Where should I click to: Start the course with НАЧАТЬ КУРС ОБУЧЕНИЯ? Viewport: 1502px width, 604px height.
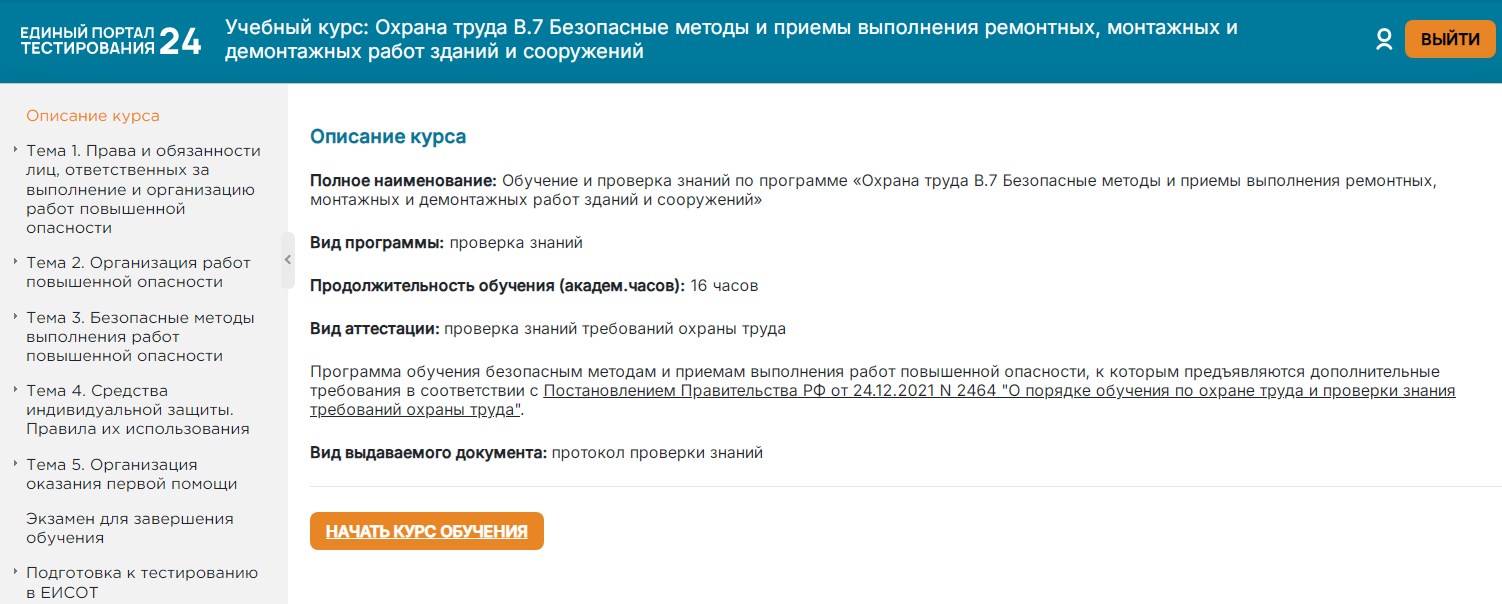pyautogui.click(x=426, y=531)
